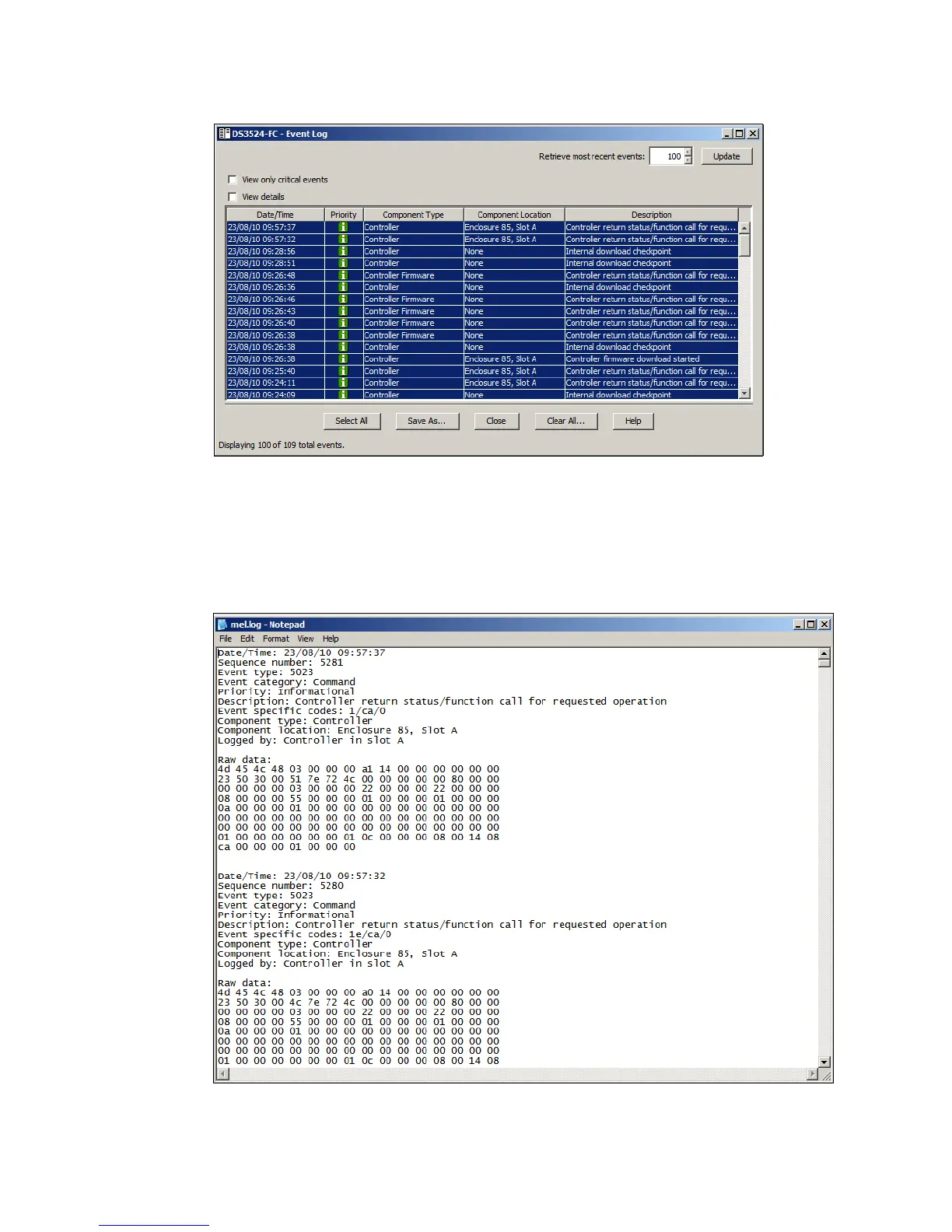Click info icon on 09:26:43 event row
The height and width of the screenshot is (1232, 952).
coord(343,311)
